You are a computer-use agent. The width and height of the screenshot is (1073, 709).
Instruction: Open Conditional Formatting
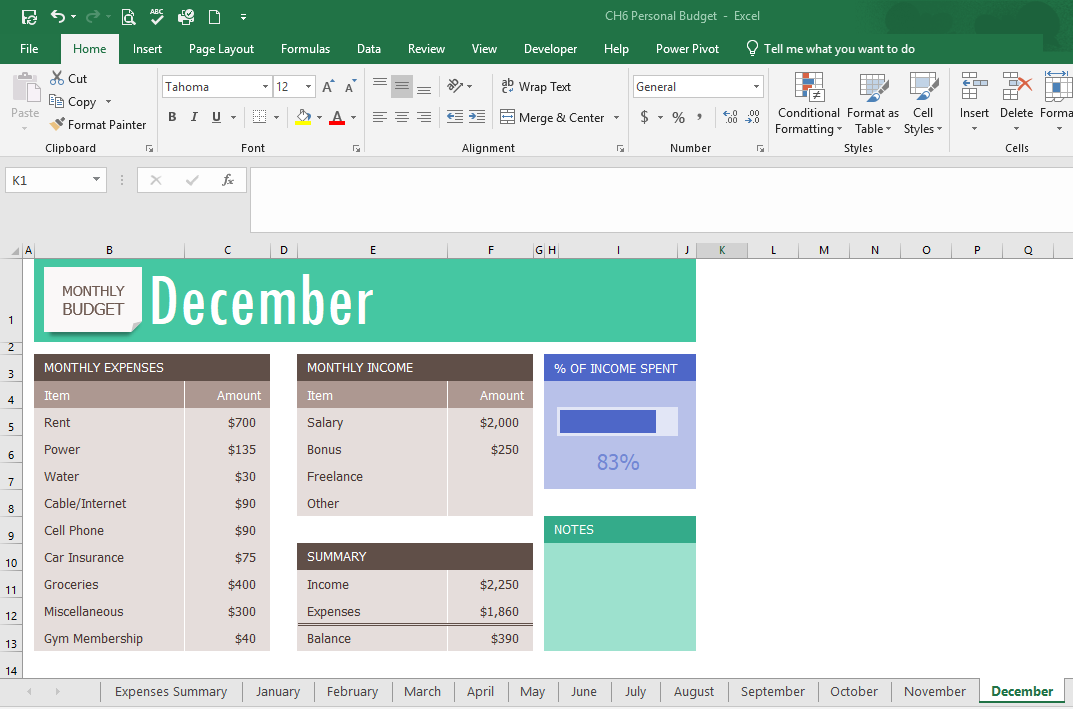[x=808, y=104]
